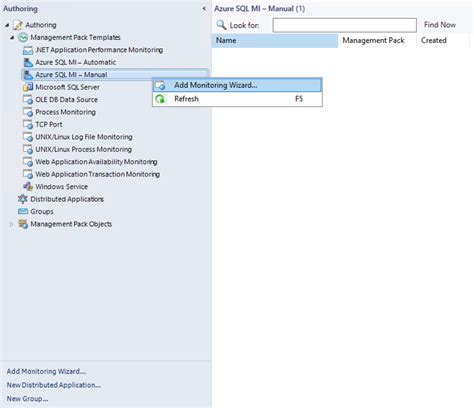474x408 pixels.
Task: Select Azure SQL MI – Manual tree label
Action: click(71, 75)
